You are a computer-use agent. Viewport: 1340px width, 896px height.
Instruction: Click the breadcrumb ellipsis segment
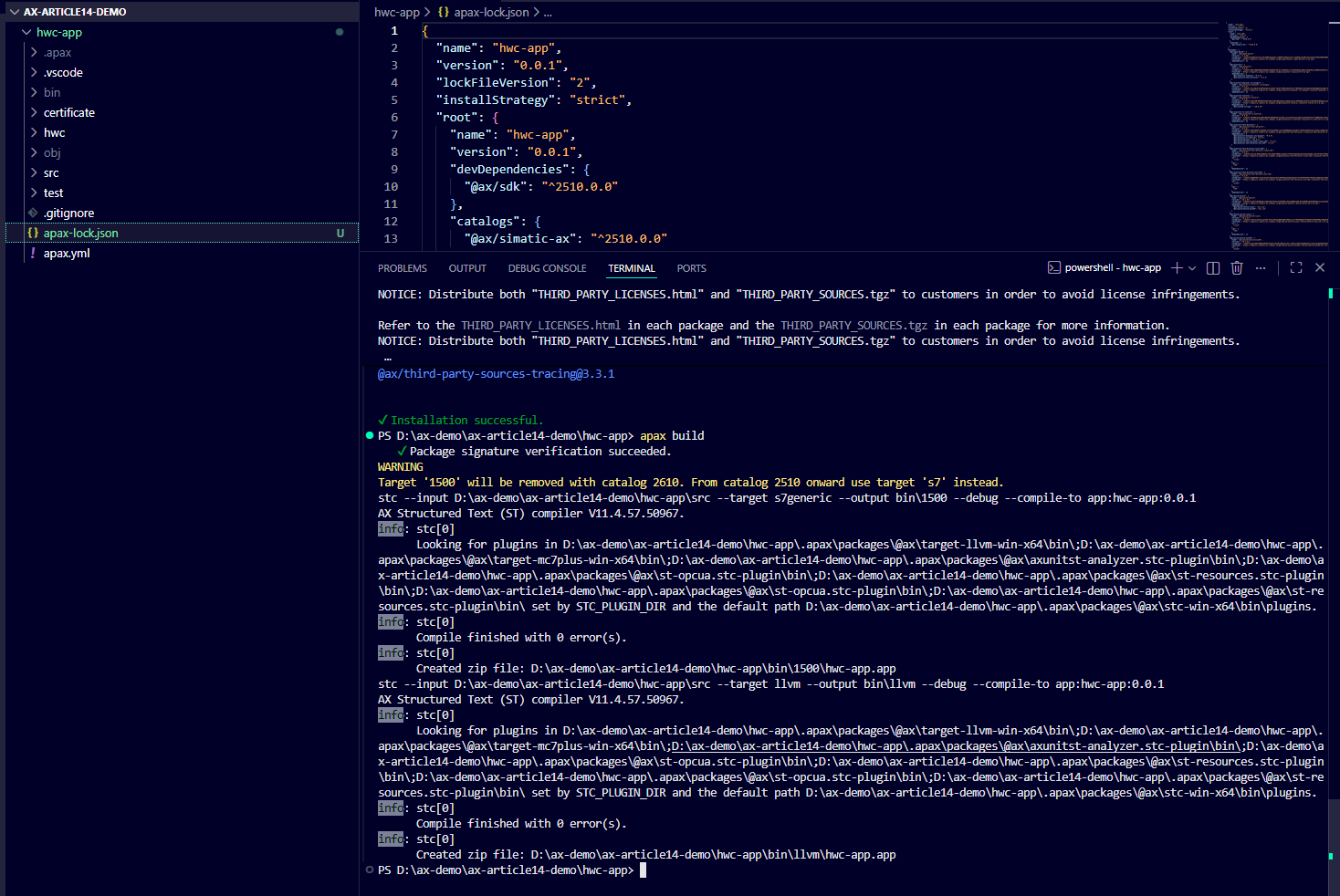548,12
